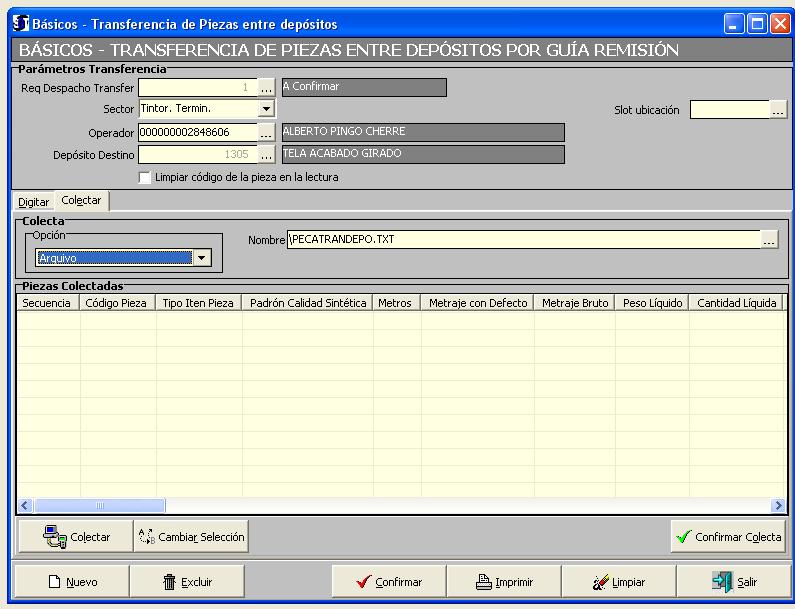Enable Limpiar código de la pieza checkbox
Image resolution: width=795 pixels, height=609 pixels.
[146, 177]
